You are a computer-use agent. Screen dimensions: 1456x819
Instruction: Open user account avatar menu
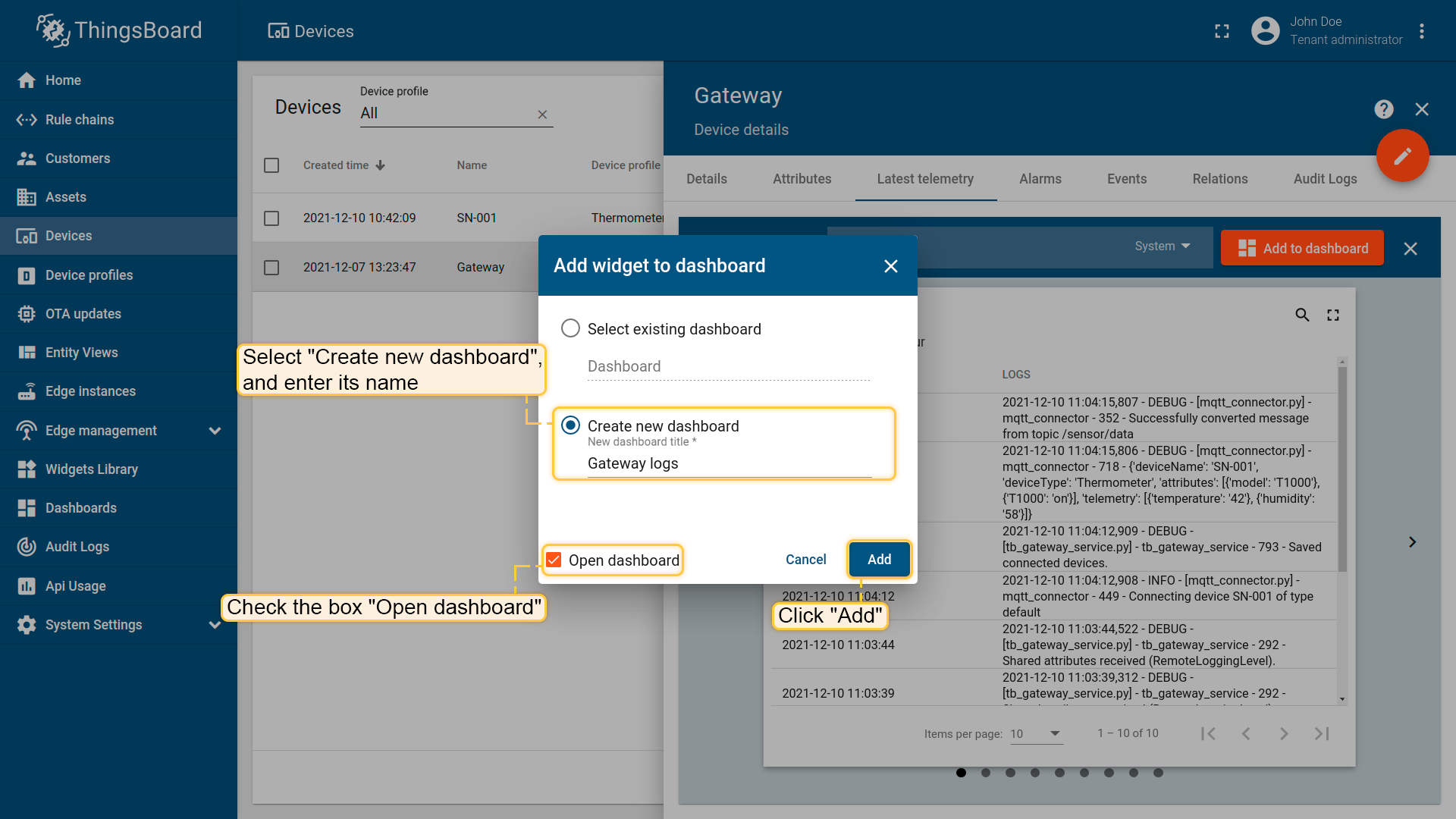point(1265,31)
